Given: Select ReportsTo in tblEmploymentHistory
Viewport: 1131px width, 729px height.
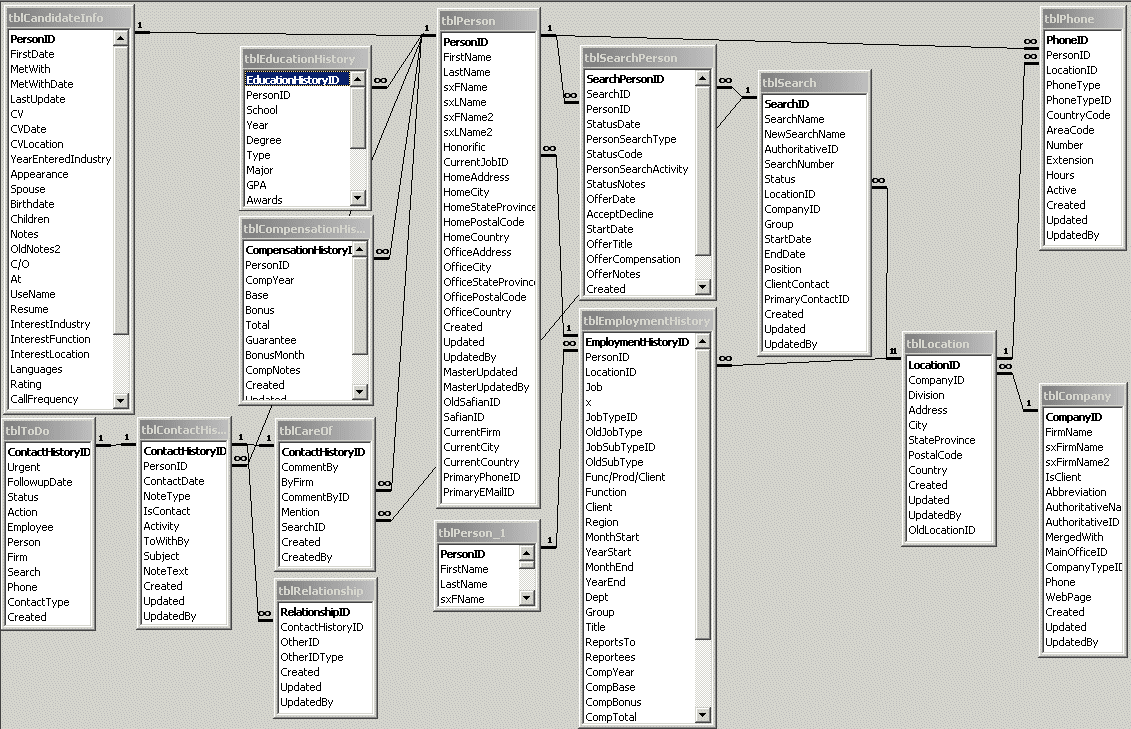Looking at the screenshot, I should point(610,642).
